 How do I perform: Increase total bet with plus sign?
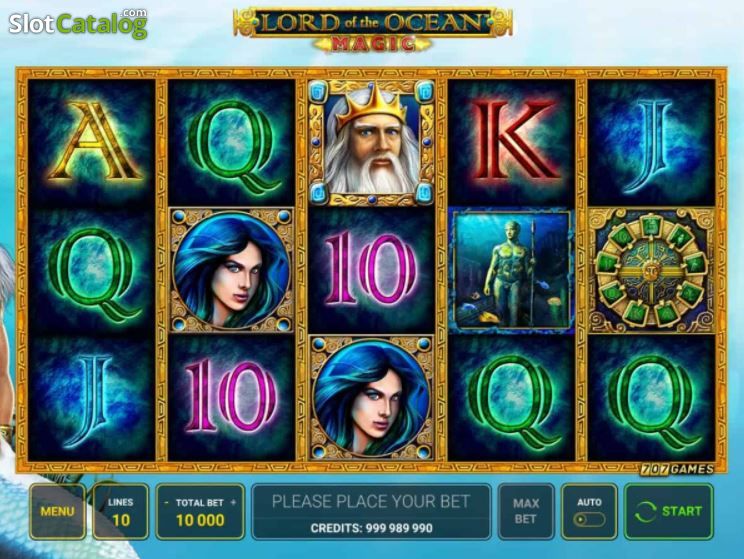pyautogui.click(x=233, y=503)
